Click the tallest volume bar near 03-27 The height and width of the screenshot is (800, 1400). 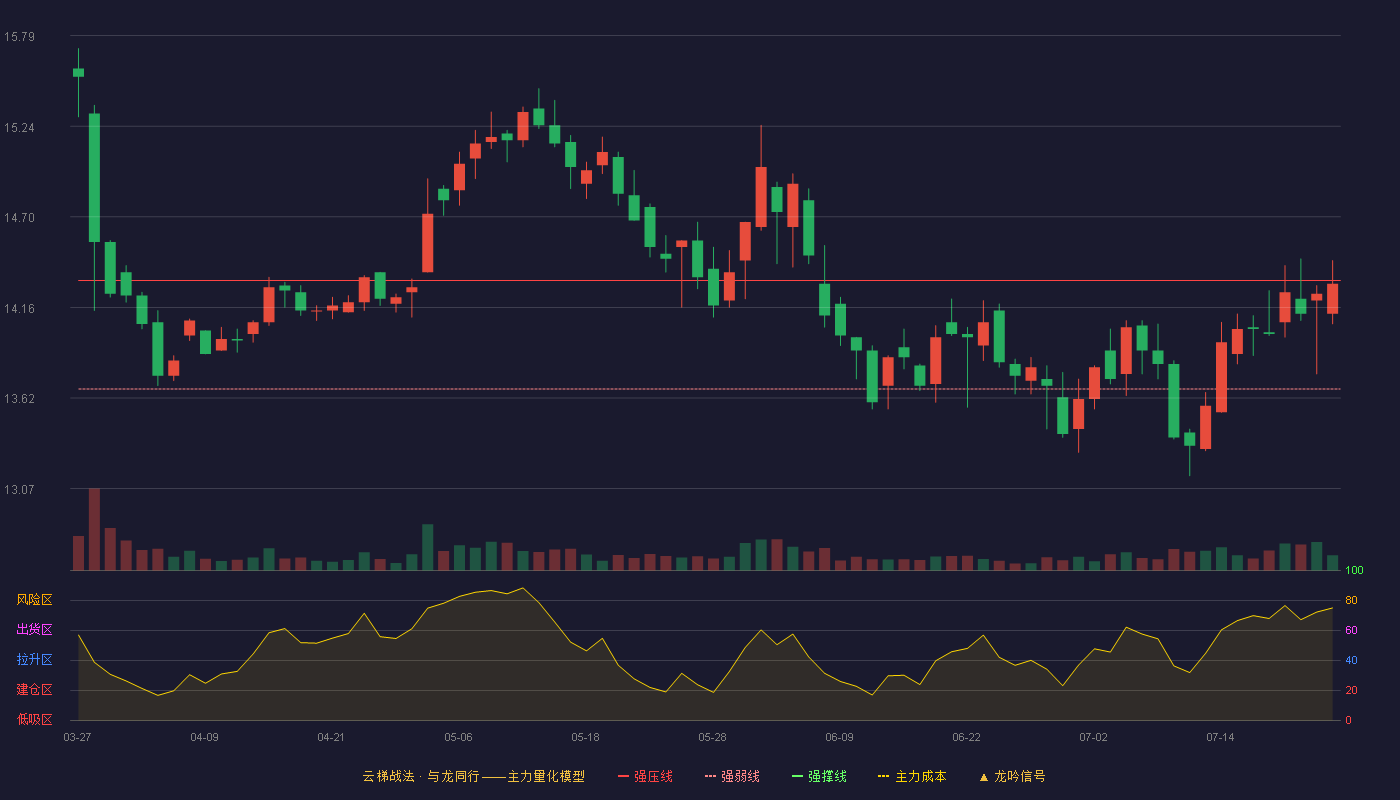(x=94, y=529)
